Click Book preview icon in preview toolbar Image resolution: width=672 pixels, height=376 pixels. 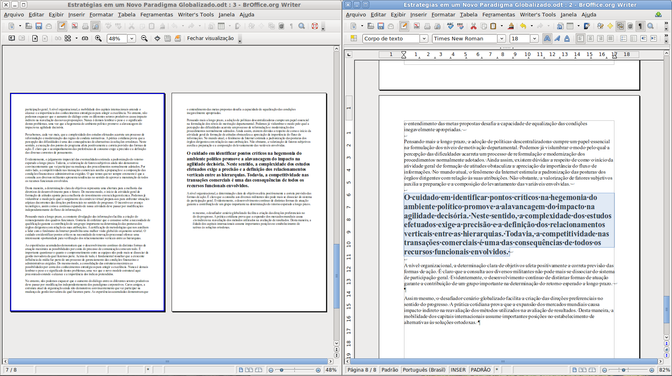click(85, 38)
